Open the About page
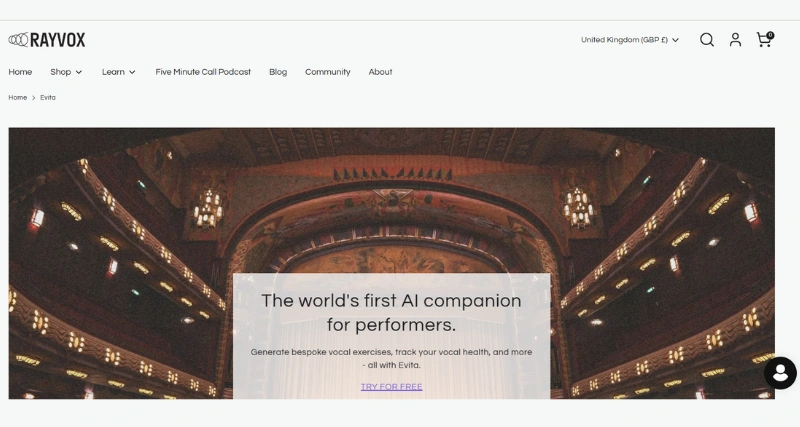 tap(380, 72)
